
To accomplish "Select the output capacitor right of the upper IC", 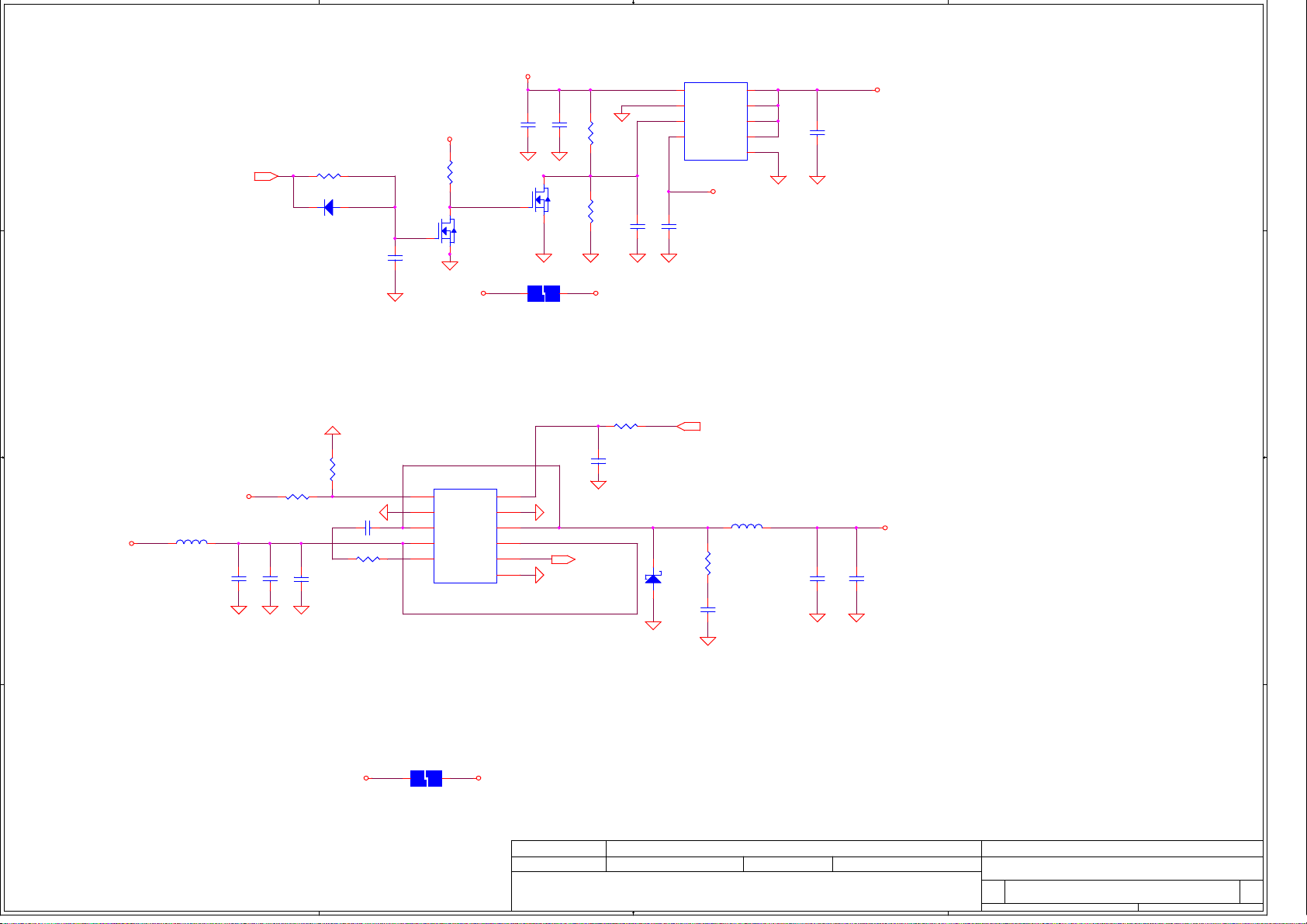I will 817,133.
